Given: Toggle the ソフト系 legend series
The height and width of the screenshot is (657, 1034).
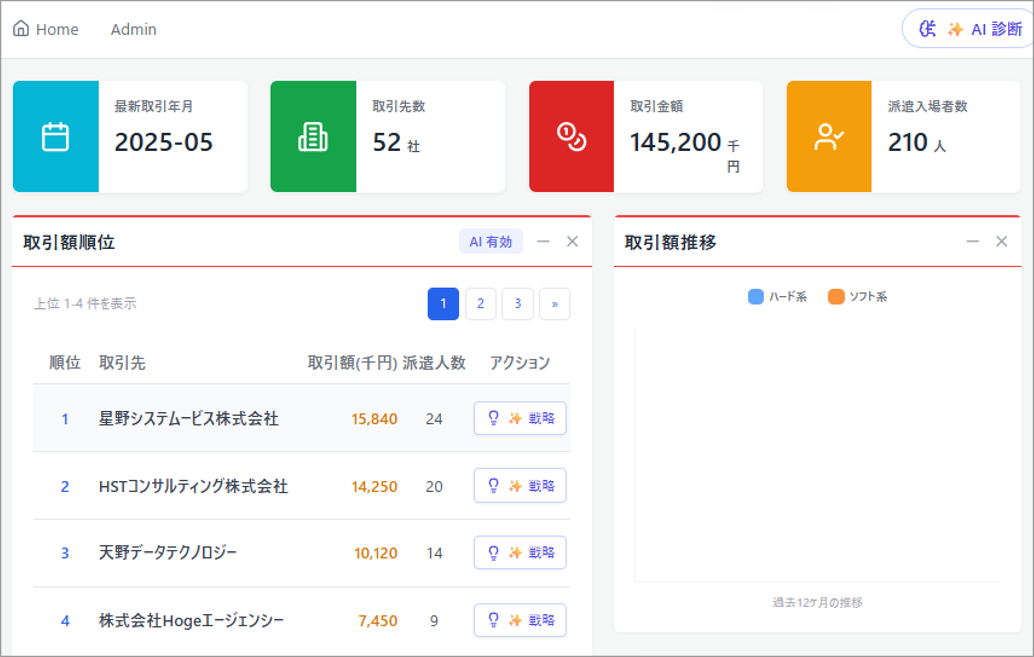Looking at the screenshot, I should [x=857, y=297].
